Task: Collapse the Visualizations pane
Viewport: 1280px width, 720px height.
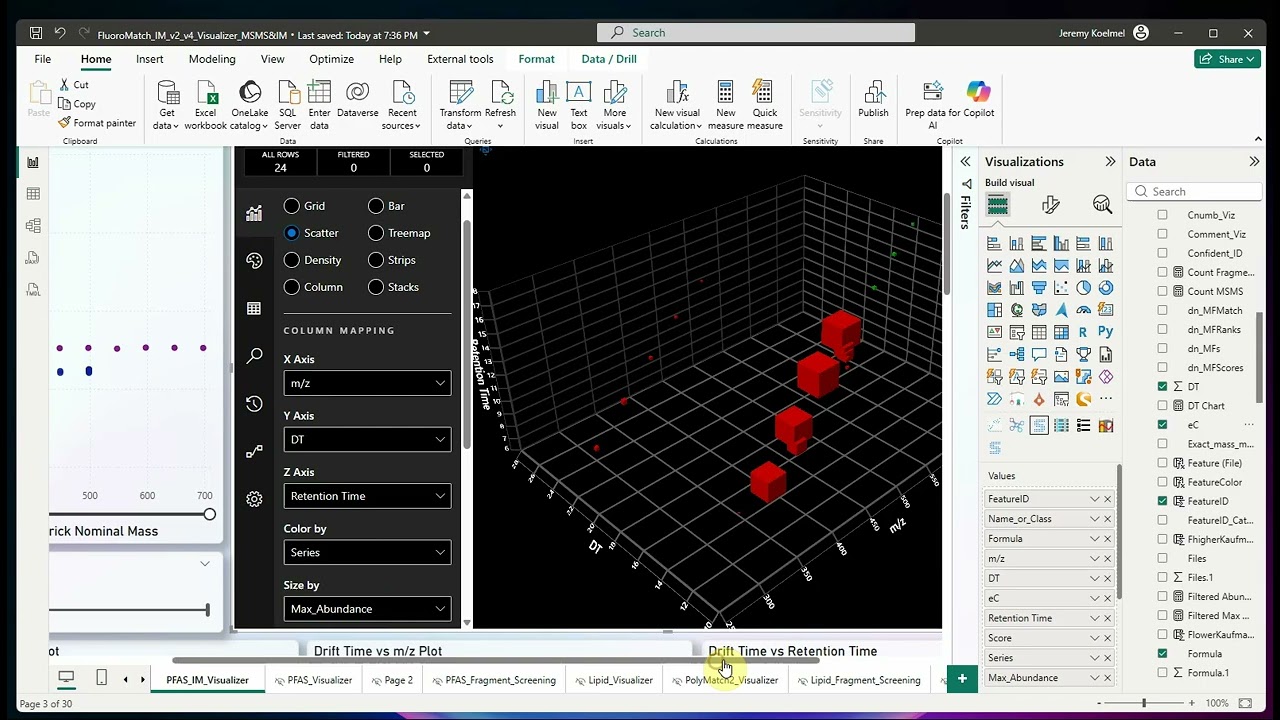Action: [1110, 162]
